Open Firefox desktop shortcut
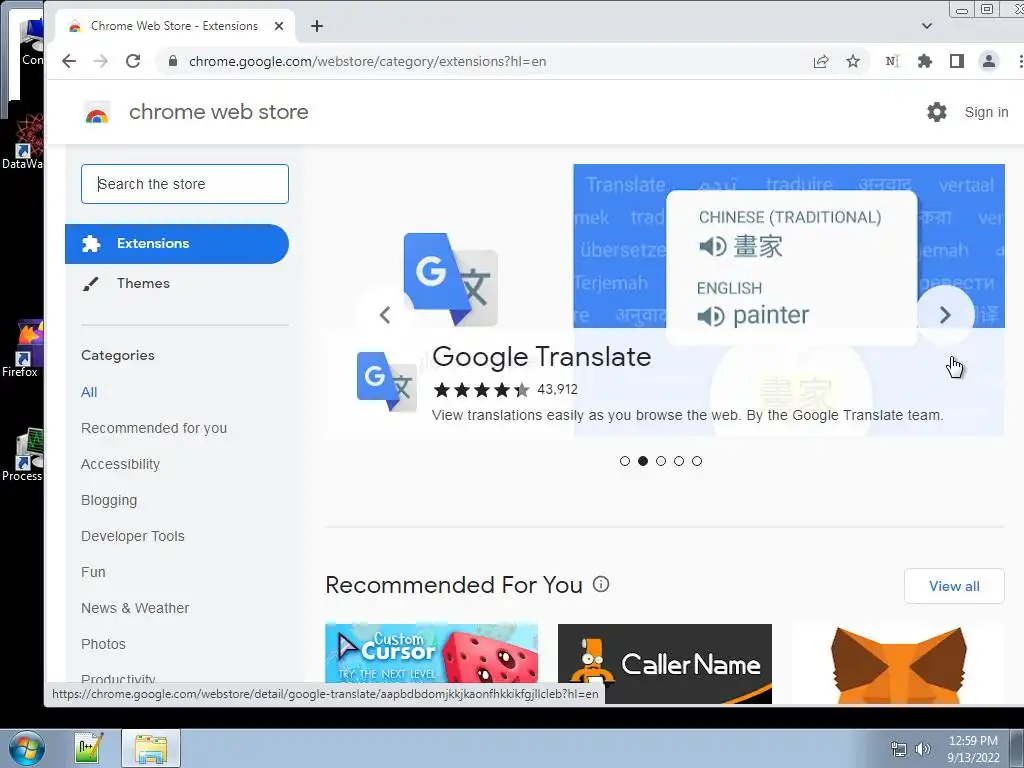 [21, 349]
